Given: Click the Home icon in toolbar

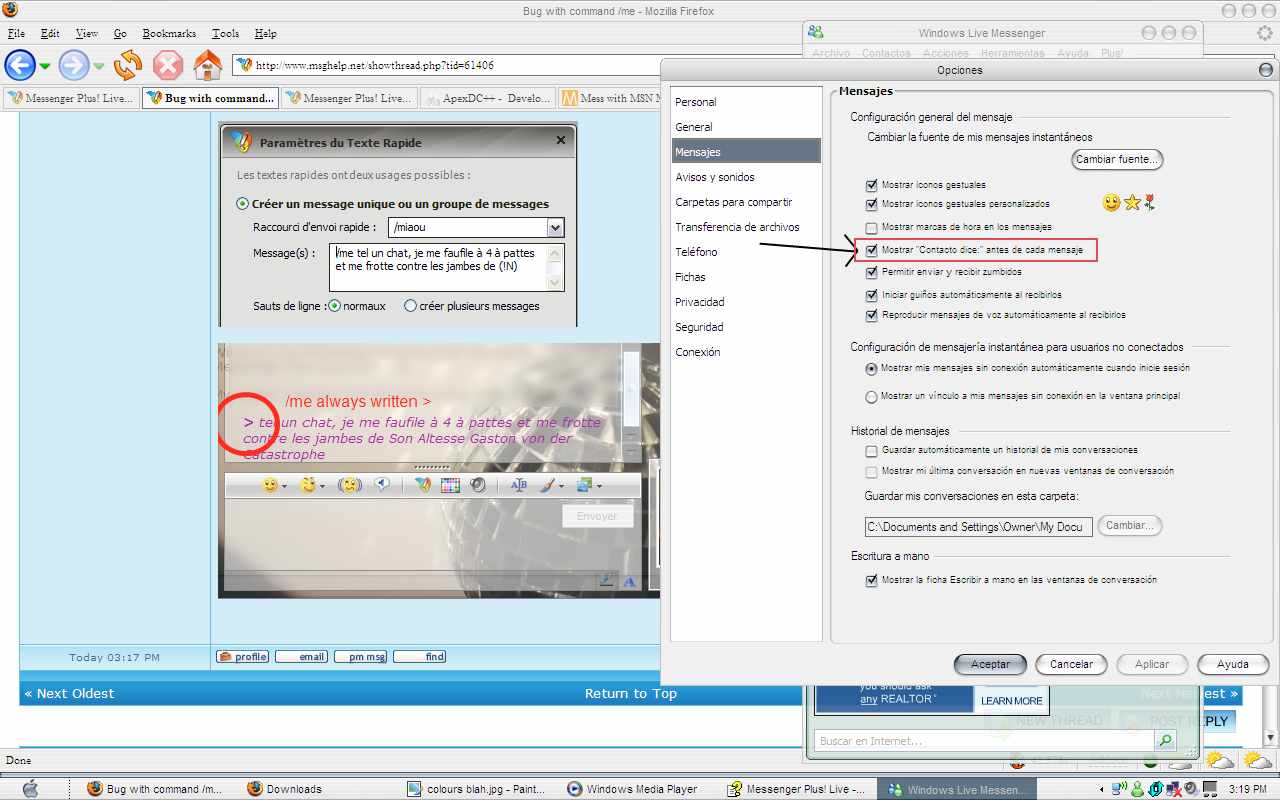Looking at the screenshot, I should pyautogui.click(x=207, y=66).
